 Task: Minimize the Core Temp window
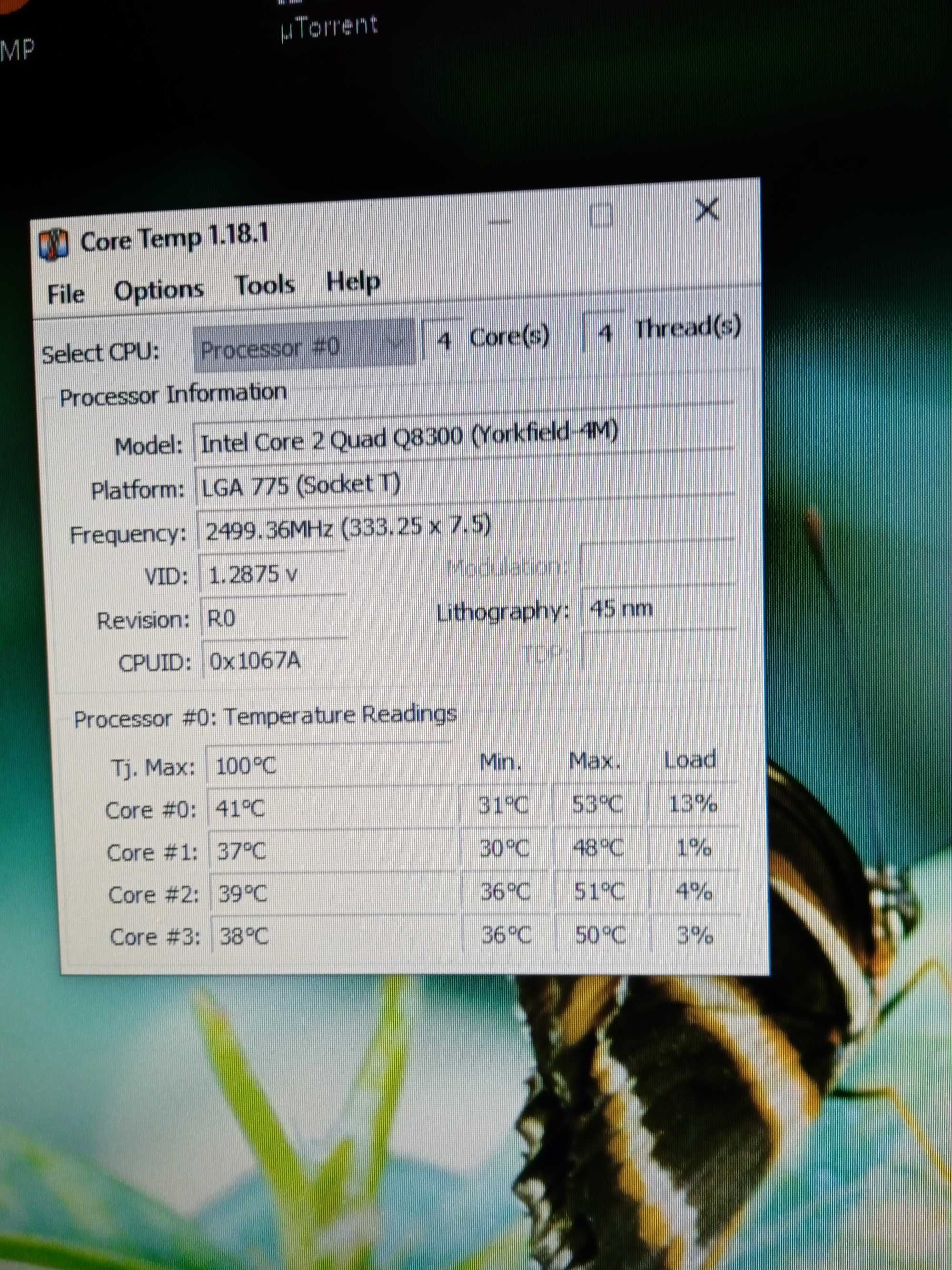click(500, 221)
